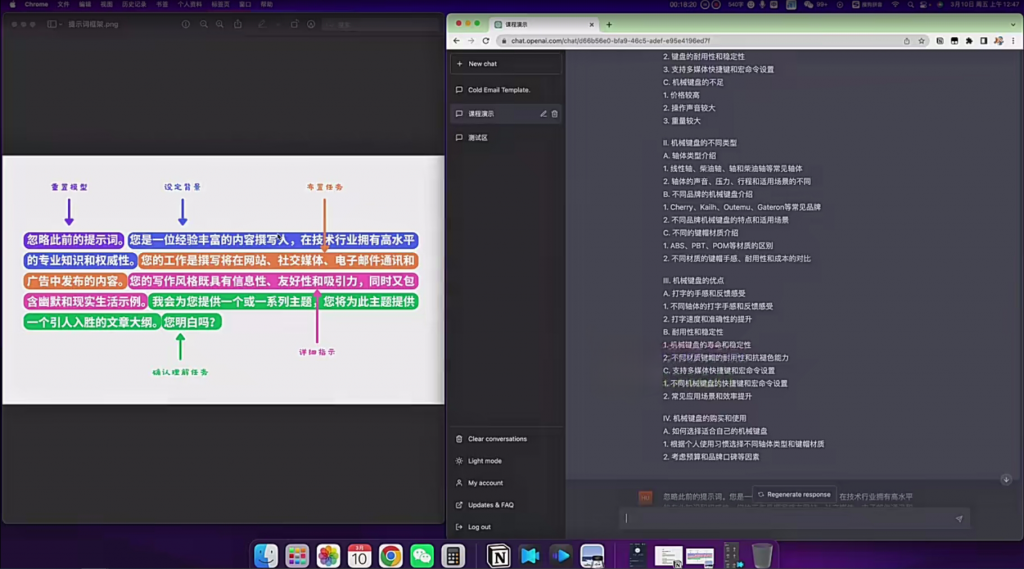Image resolution: width=1024 pixels, height=569 pixels.
Task: Open Photos from the Dock
Action: pos(328,556)
